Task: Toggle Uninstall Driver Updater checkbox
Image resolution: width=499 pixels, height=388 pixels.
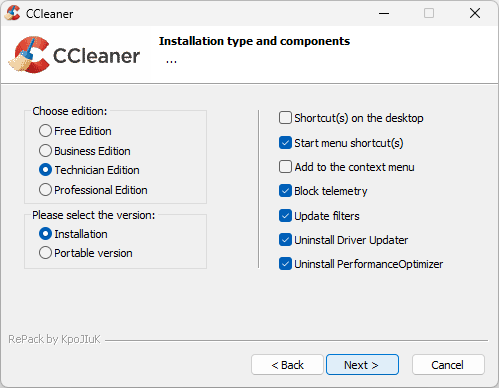Action: [x=285, y=240]
